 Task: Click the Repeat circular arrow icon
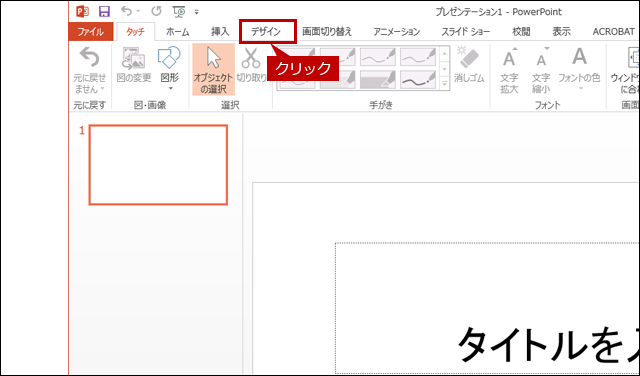(156, 11)
